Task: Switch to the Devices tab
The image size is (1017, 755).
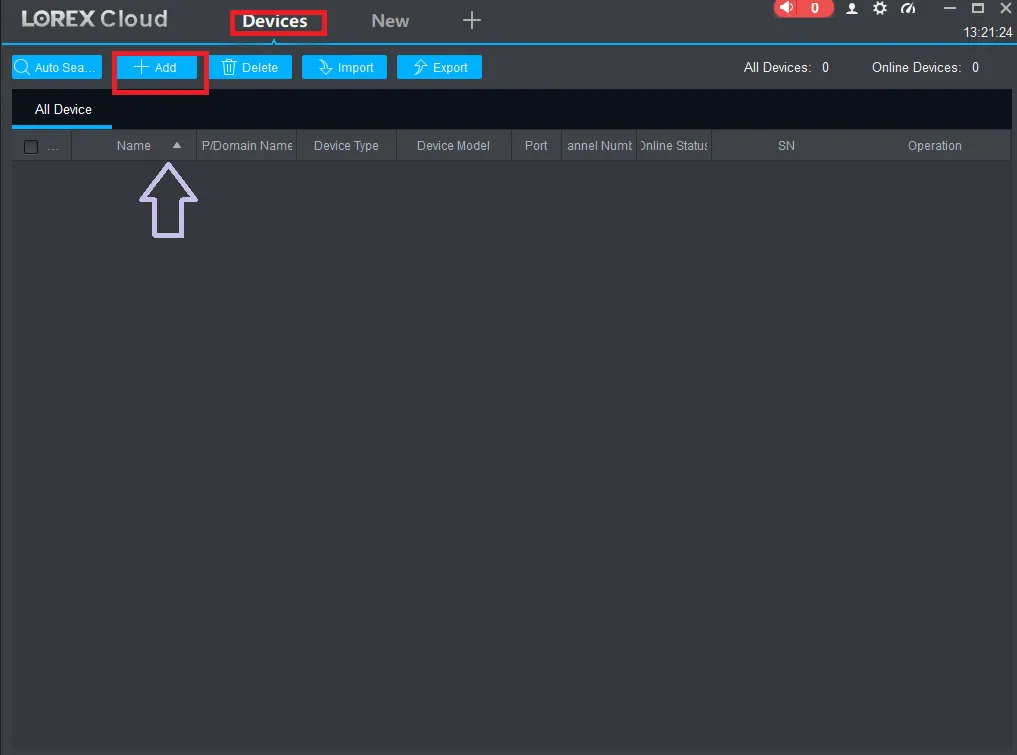Action: point(277,21)
